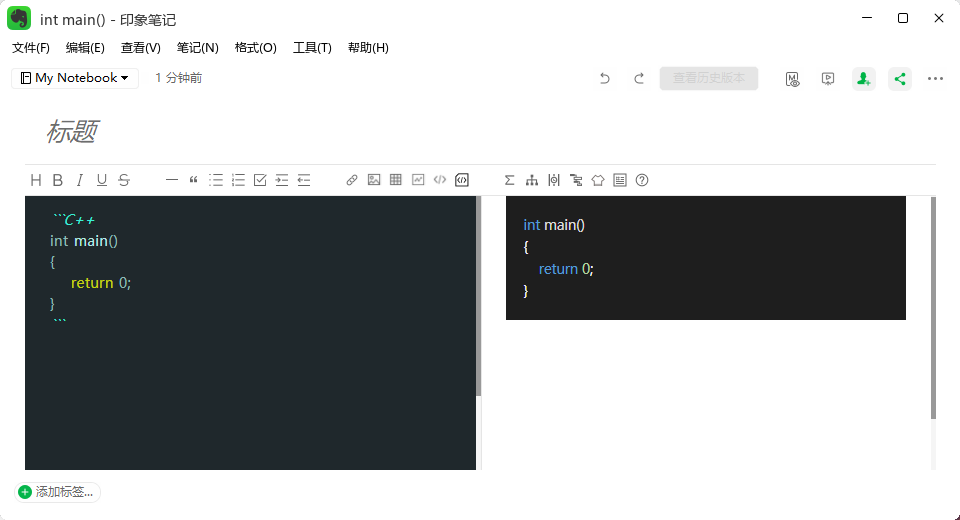Screen dimensions: 960x520
Task: Open the more options ellipsis menu
Action: 936,78
